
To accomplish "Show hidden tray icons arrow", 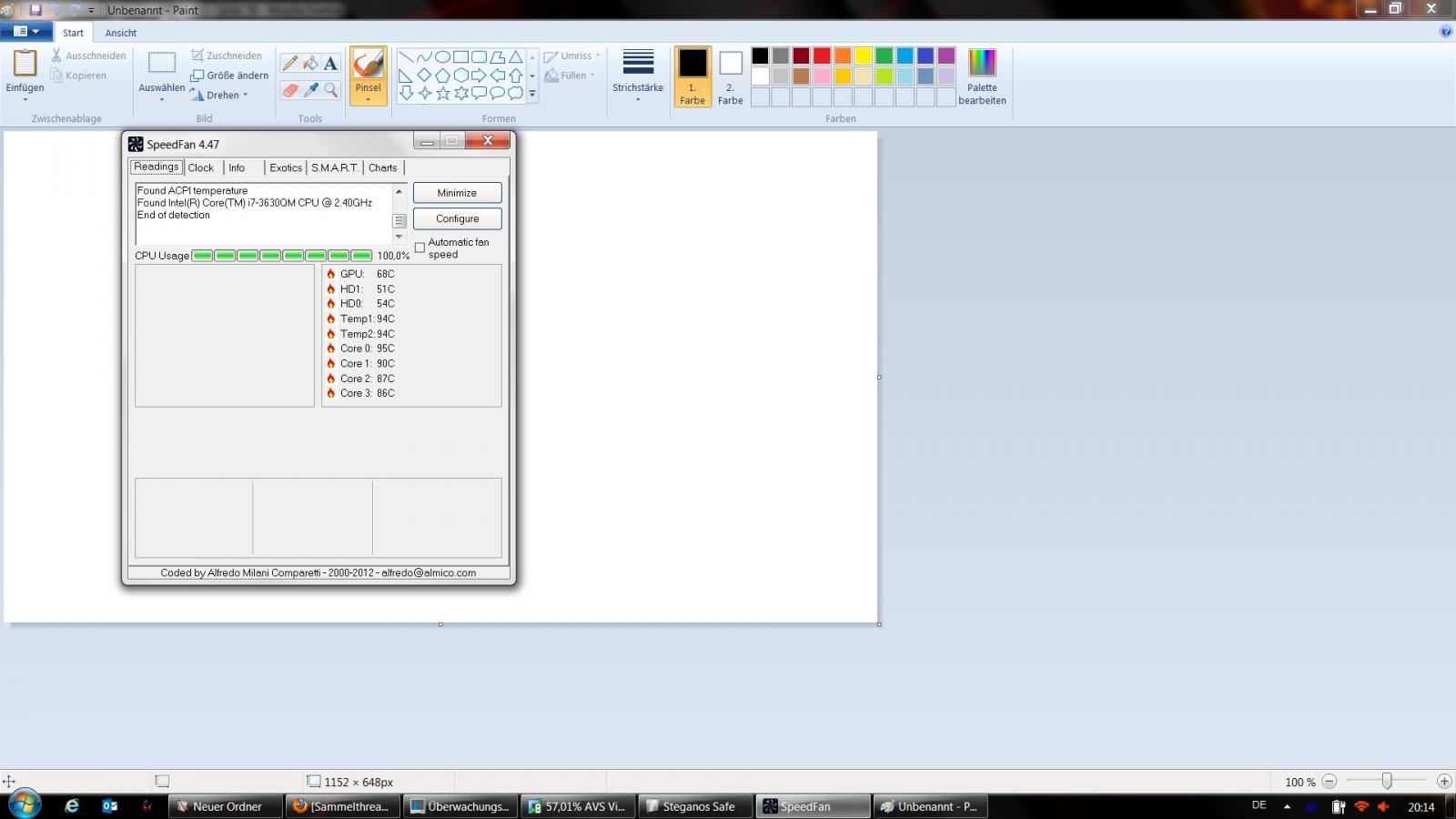I will tap(1287, 806).
